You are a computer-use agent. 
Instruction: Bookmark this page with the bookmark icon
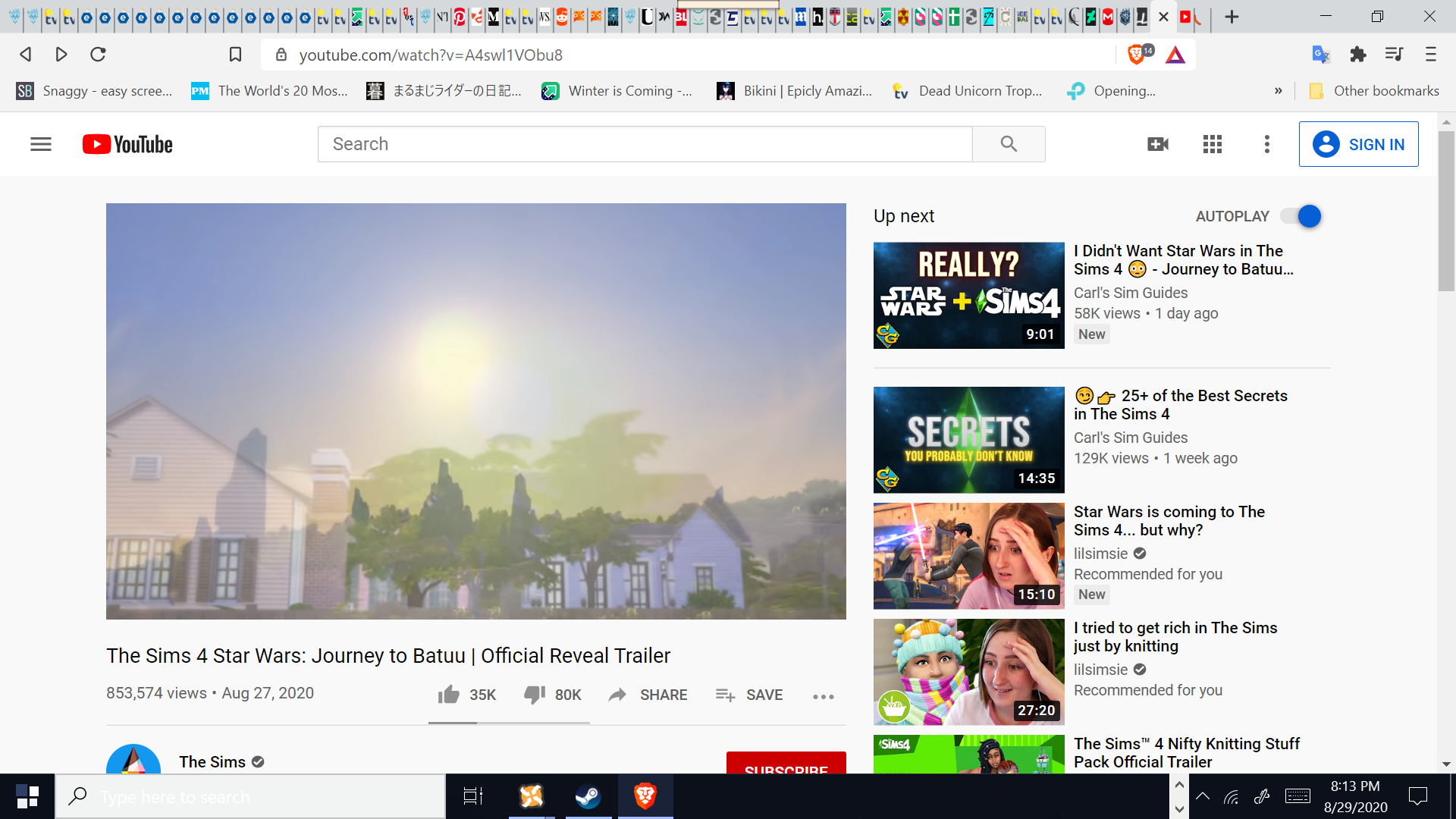click(235, 55)
